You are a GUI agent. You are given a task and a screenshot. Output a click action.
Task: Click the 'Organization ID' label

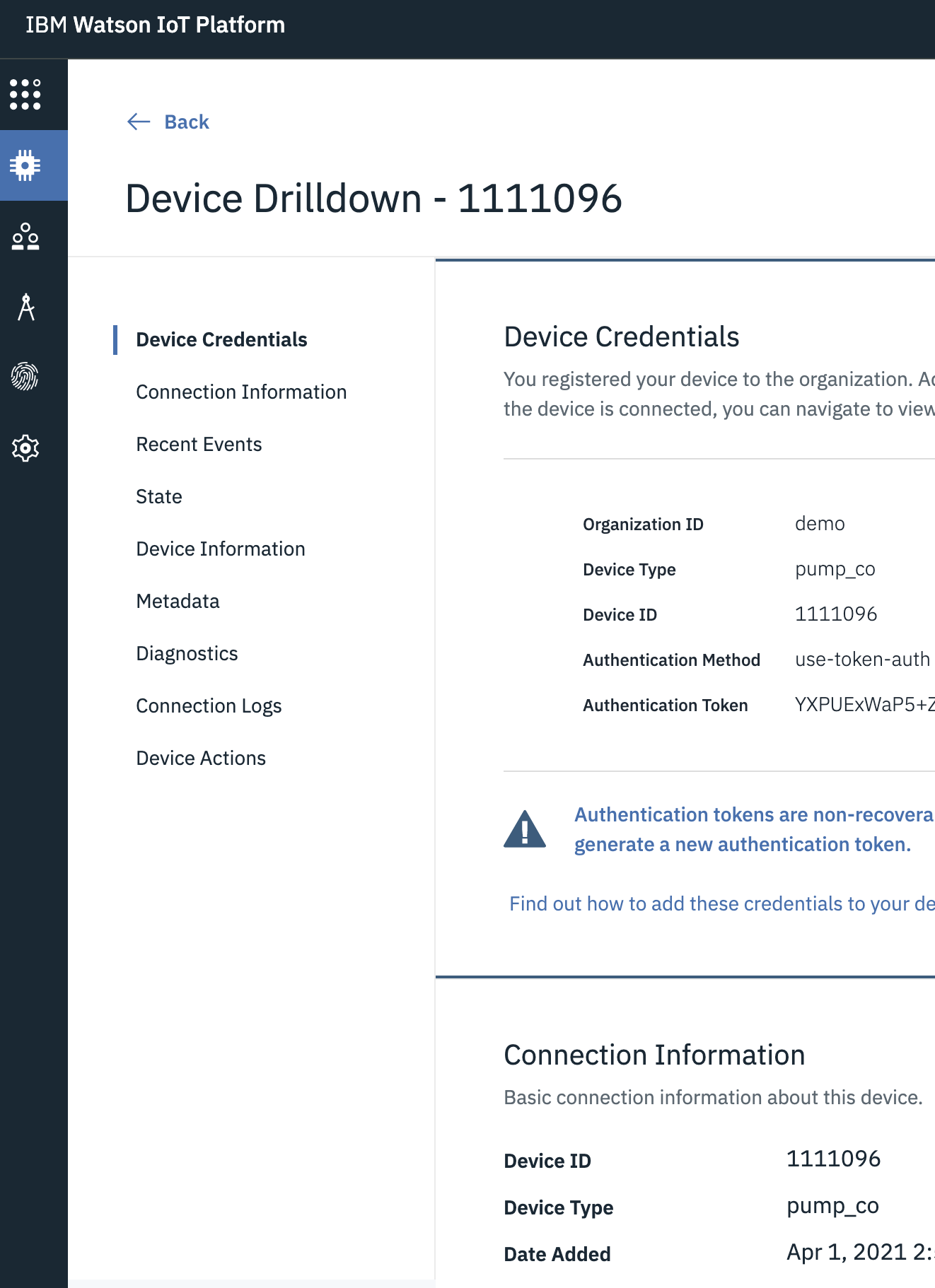(643, 525)
